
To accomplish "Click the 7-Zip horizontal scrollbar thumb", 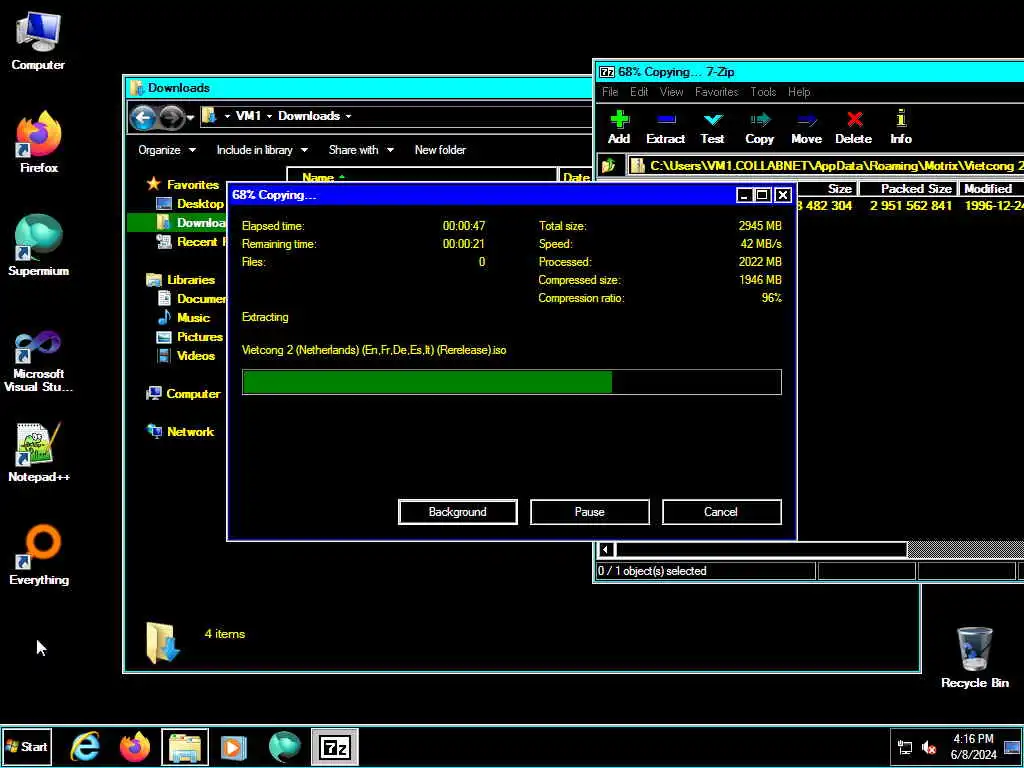I will tap(761, 550).
